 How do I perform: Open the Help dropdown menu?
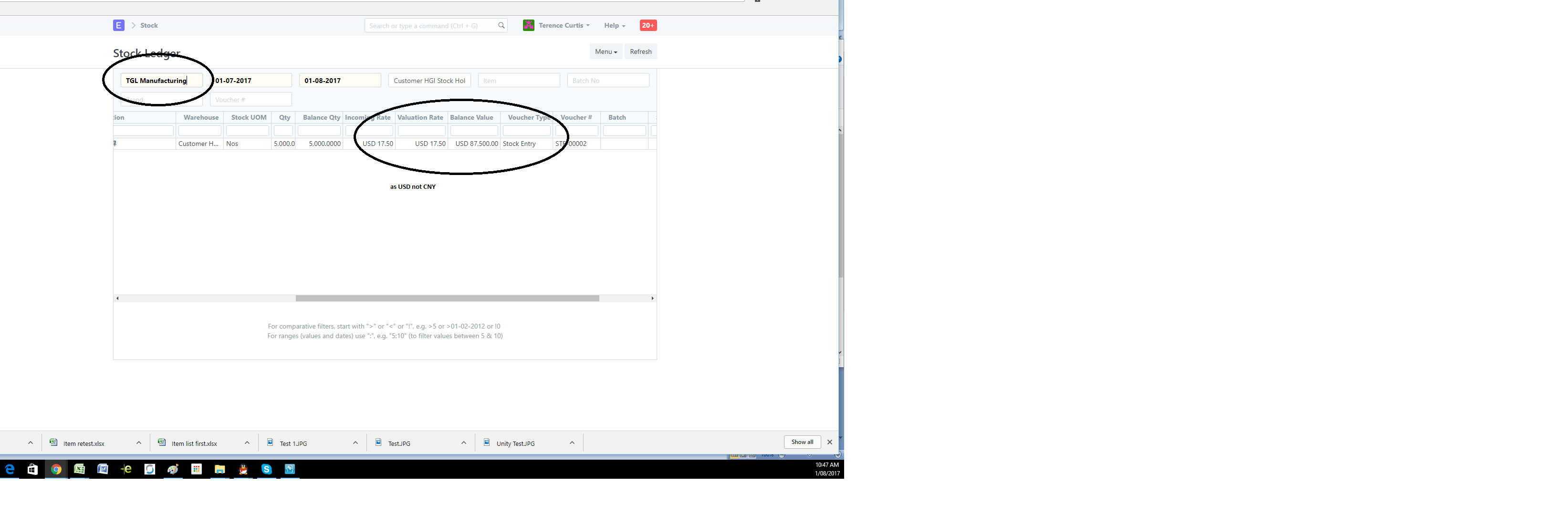(x=614, y=26)
